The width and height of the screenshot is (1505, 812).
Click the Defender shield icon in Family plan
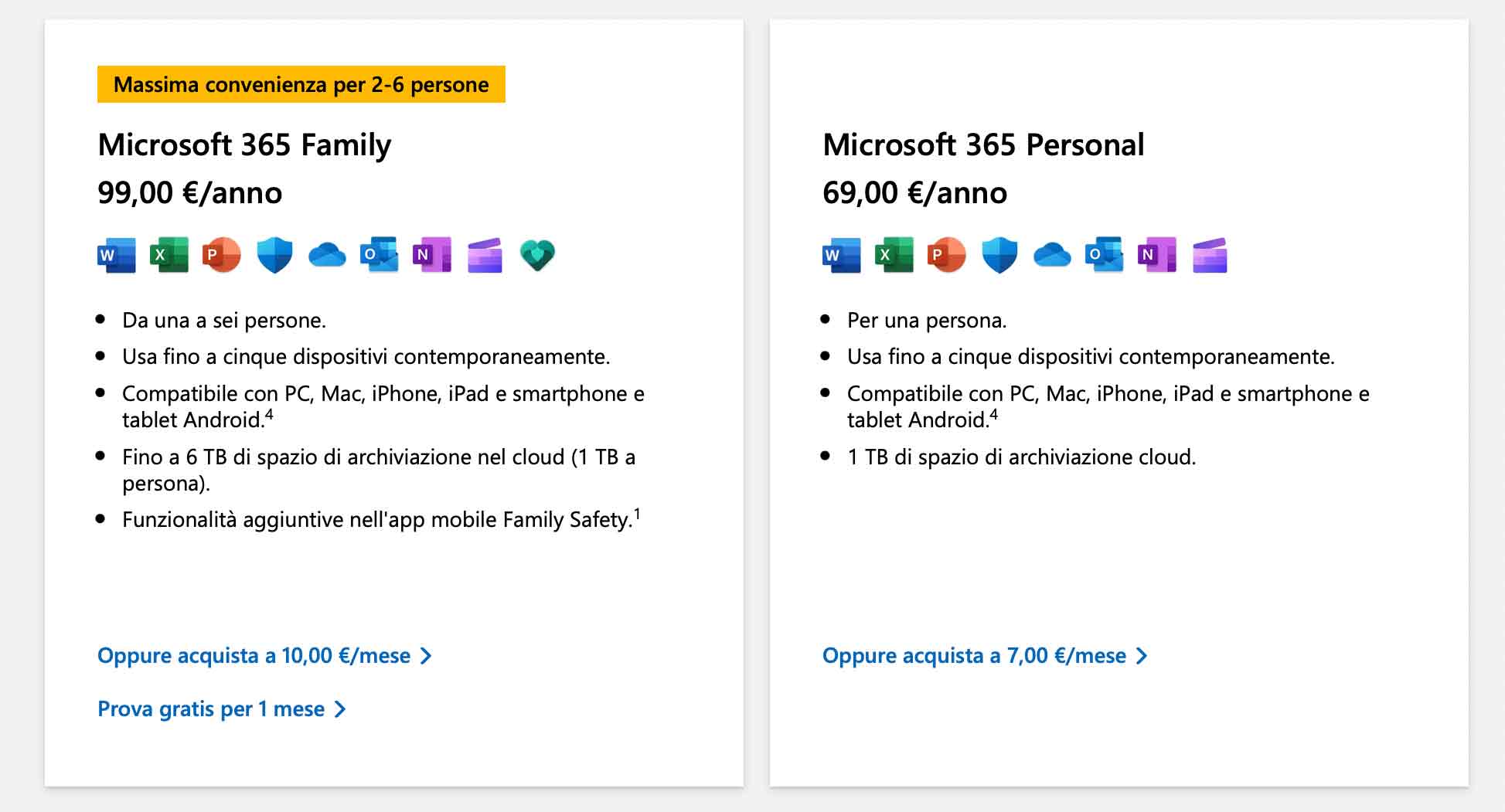pos(274,255)
